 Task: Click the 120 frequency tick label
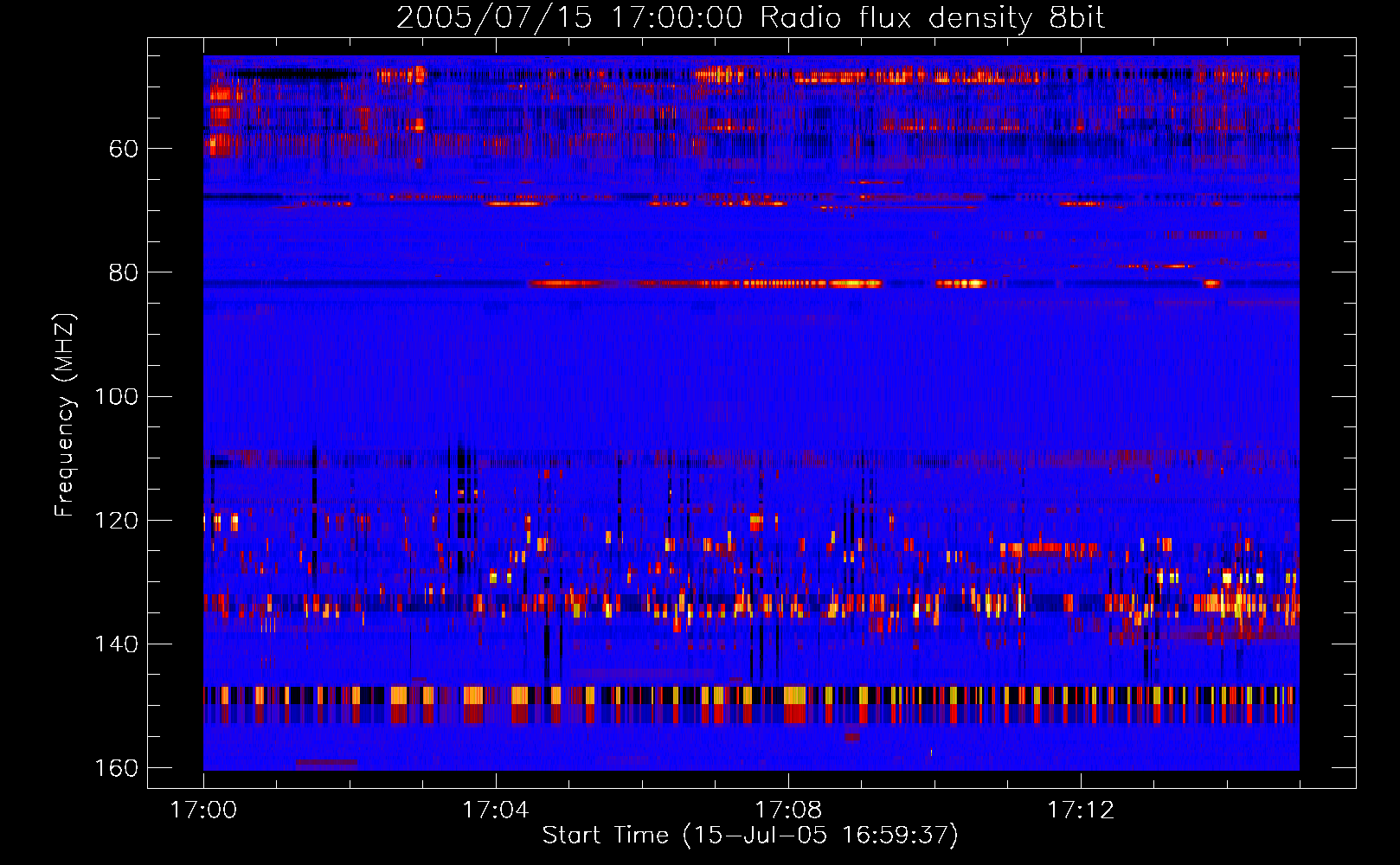click(x=116, y=521)
